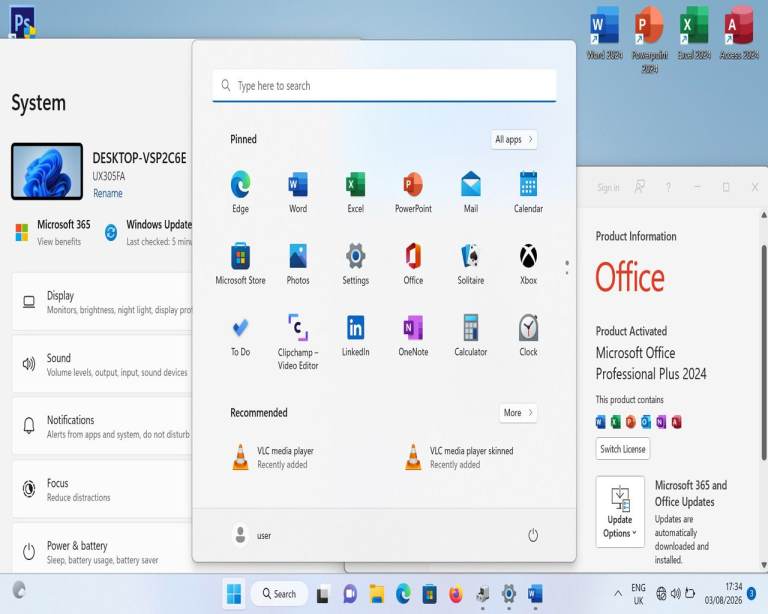768x614 pixels.
Task: Open Excel 2024 desktop shortcut
Action: click(x=694, y=33)
